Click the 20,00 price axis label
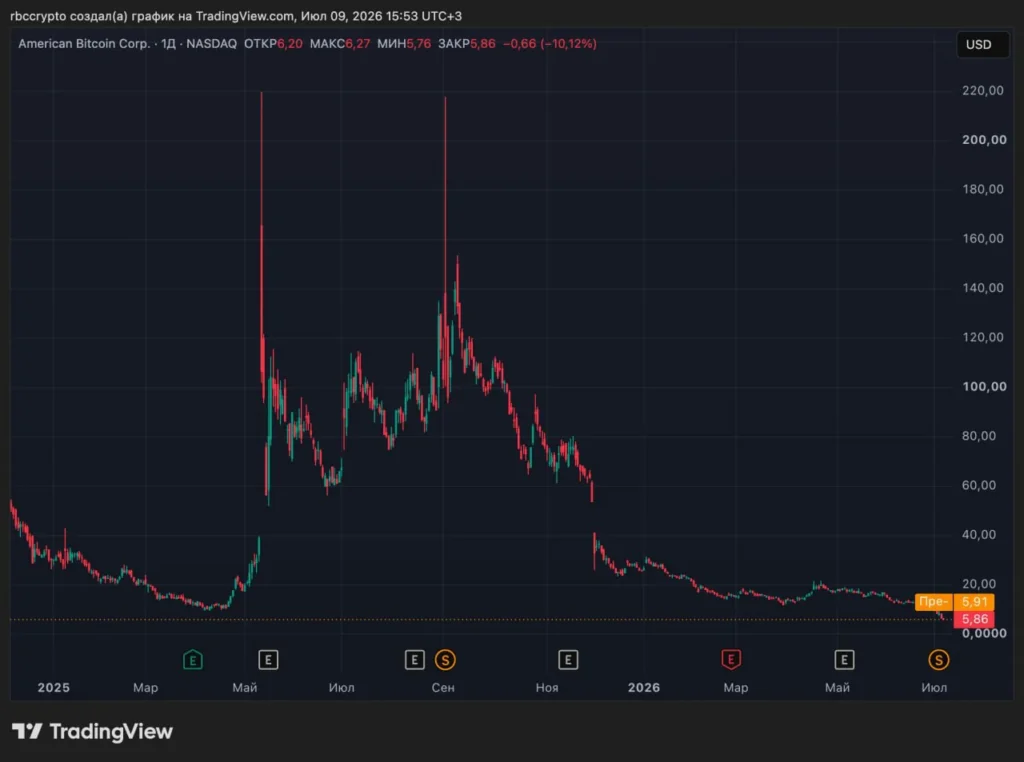Screen dimensions: 1024x762 (x=979, y=584)
